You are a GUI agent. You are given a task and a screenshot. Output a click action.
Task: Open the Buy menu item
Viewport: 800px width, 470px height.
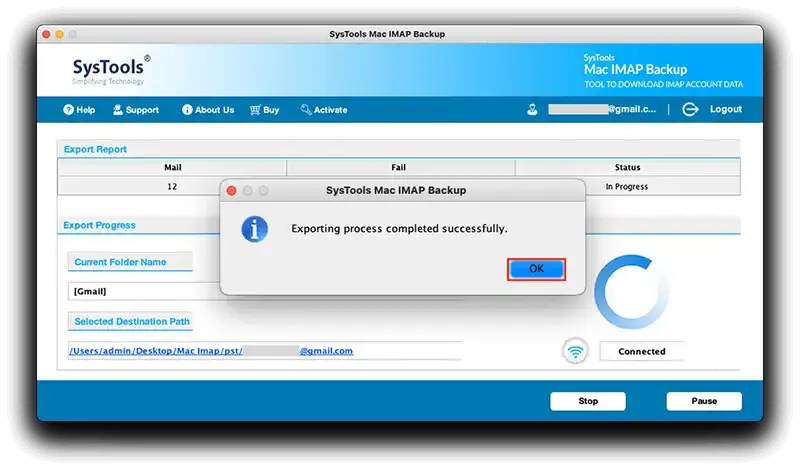[264, 110]
